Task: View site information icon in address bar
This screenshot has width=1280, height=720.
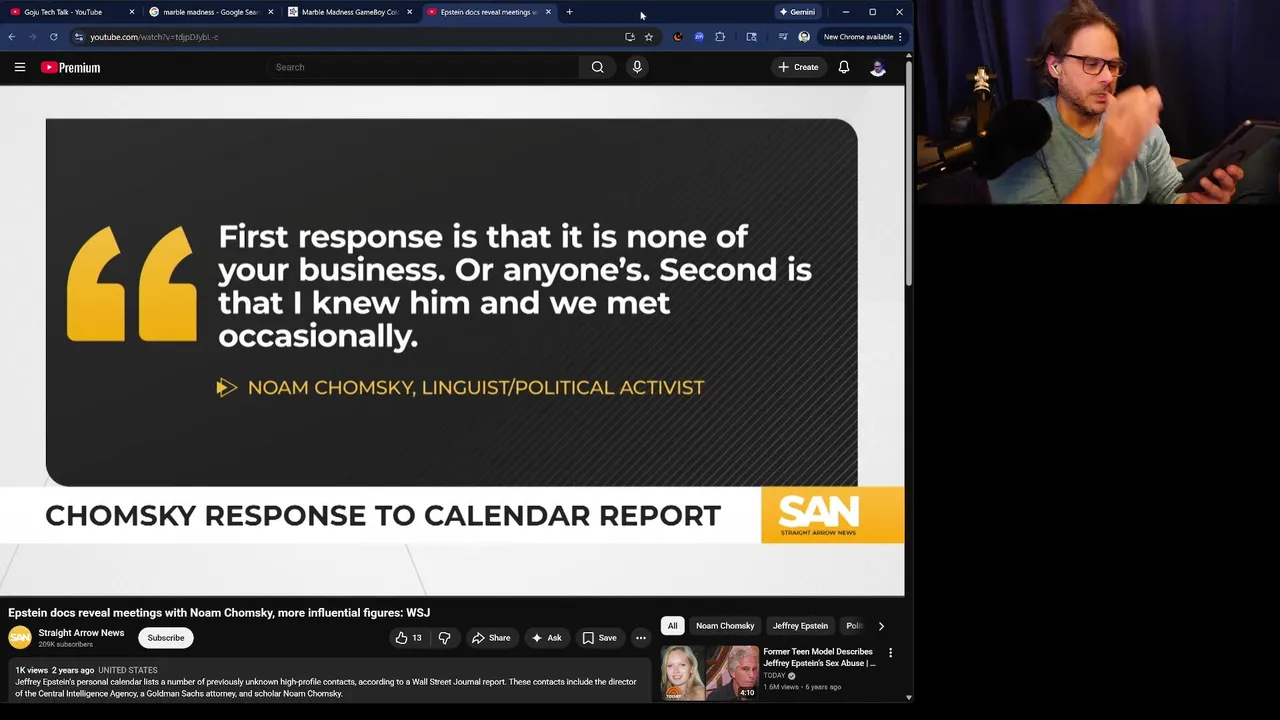Action: [79, 37]
